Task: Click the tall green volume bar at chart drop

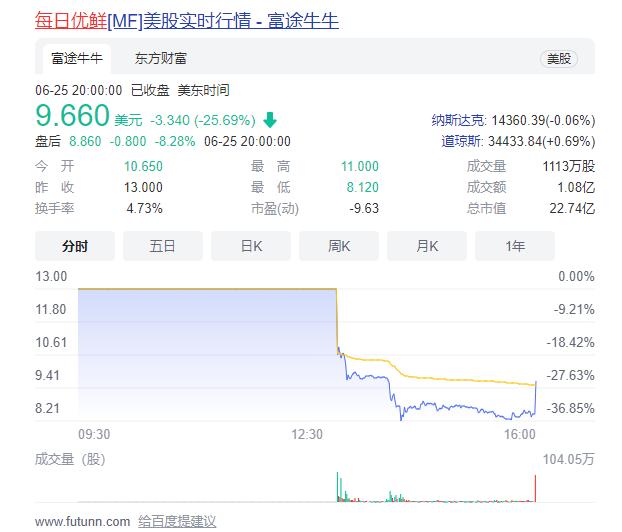Action: click(x=338, y=487)
